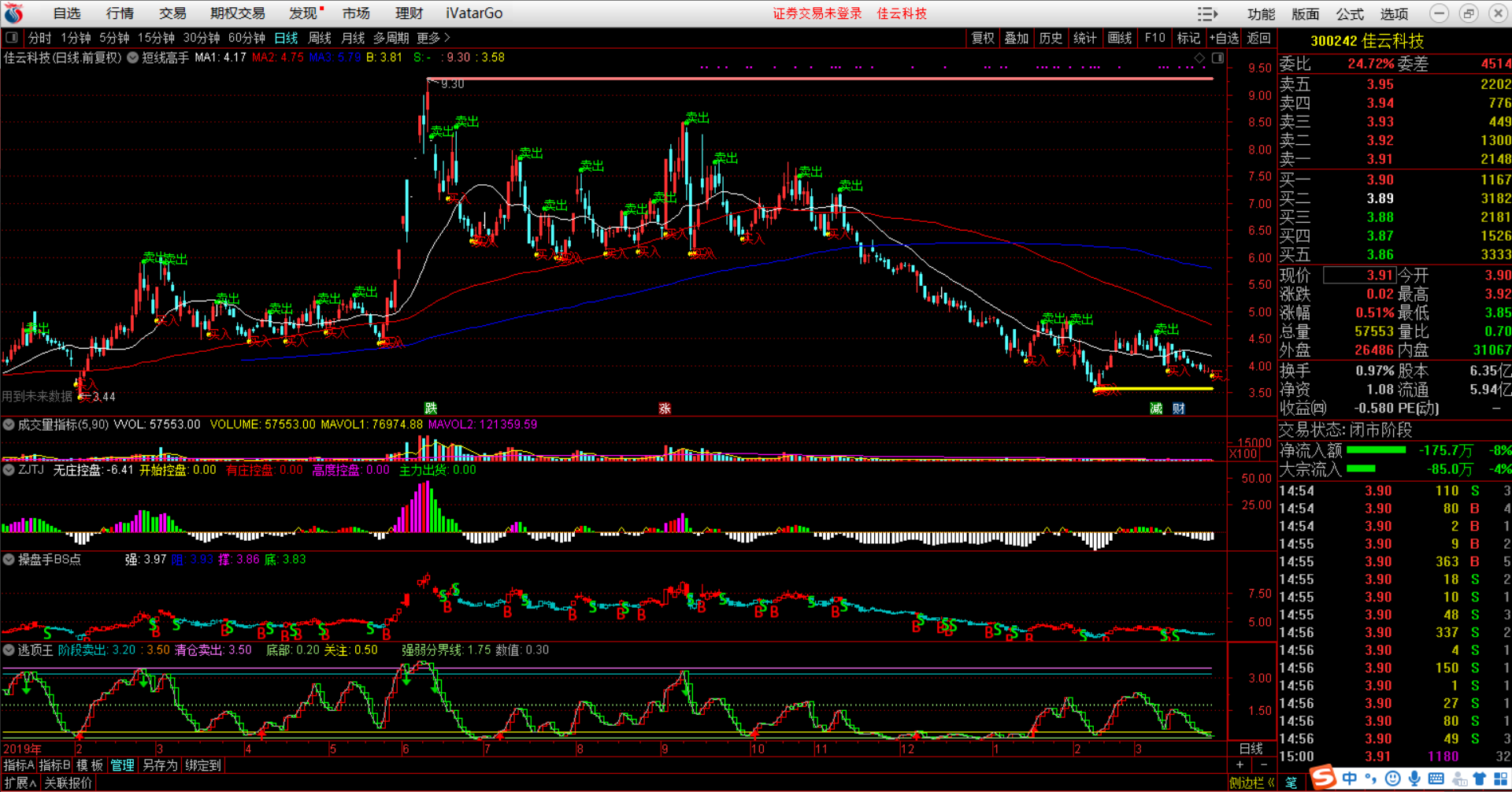Screen dimensions: 1512x792
Task: Open the 选项 menu
Action: [x=1394, y=14]
